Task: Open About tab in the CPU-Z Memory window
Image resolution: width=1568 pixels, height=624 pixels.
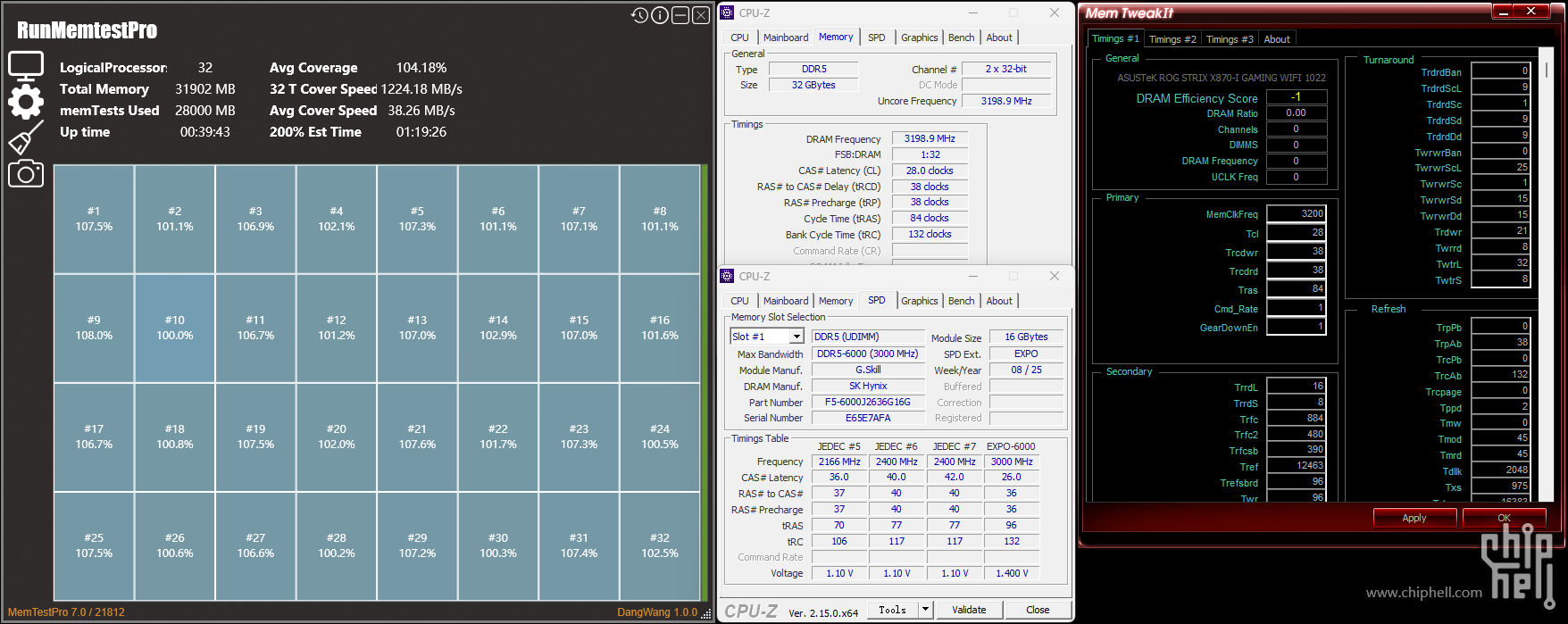Action: tap(999, 37)
